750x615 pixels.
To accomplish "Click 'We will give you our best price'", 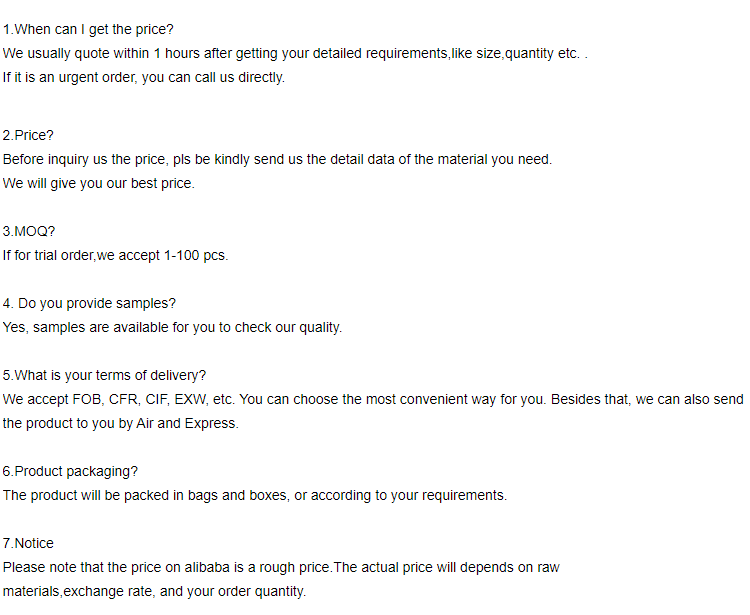I will [99, 183].
